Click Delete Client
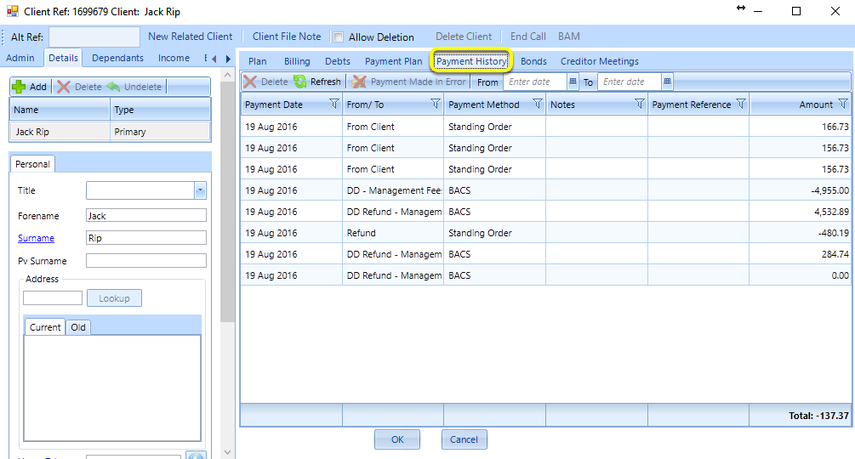This screenshot has height=459, width=855. (x=463, y=37)
